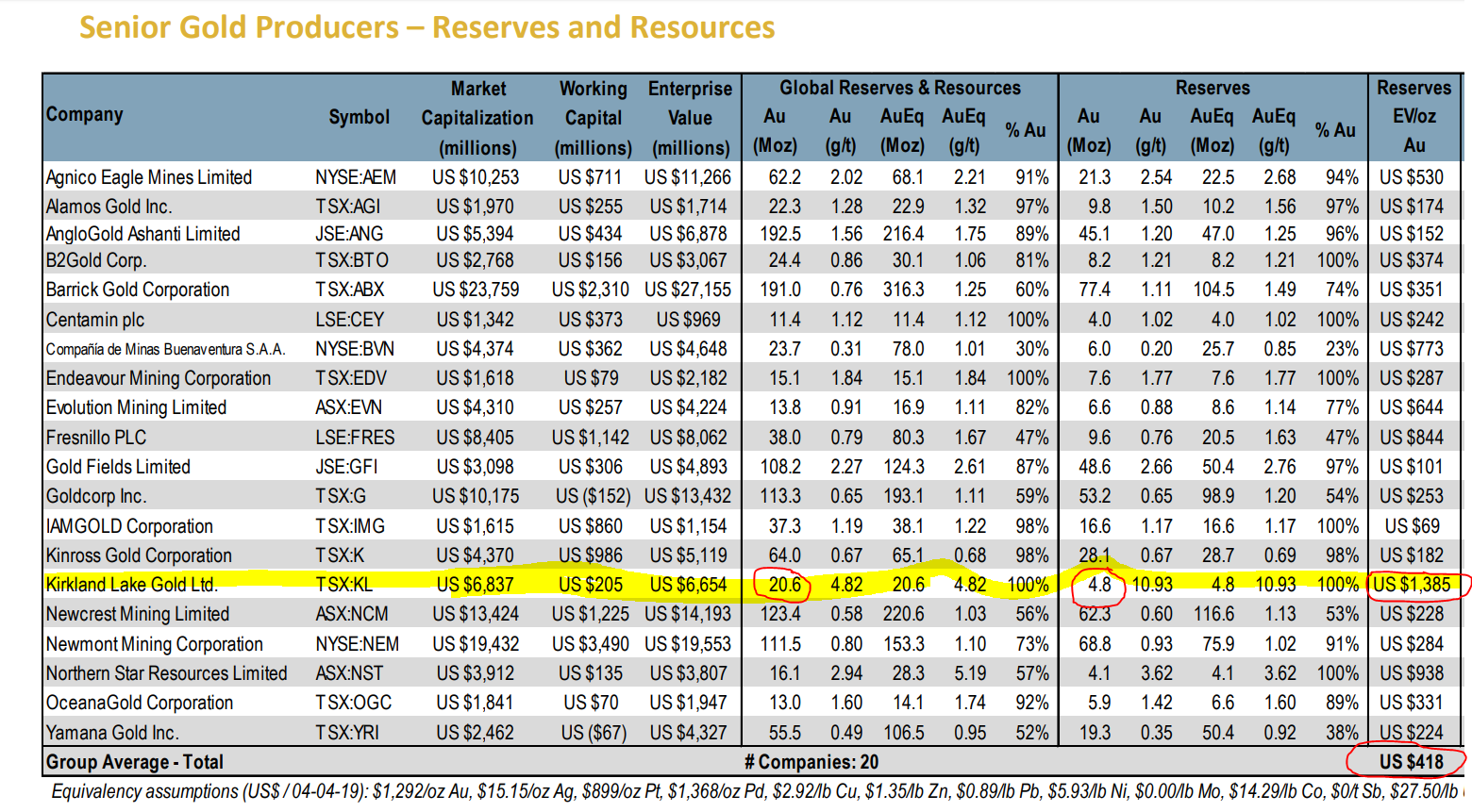The image size is (1472, 812).
Task: Click the slide title 'Senior Gold Producers'
Action: coord(427,27)
